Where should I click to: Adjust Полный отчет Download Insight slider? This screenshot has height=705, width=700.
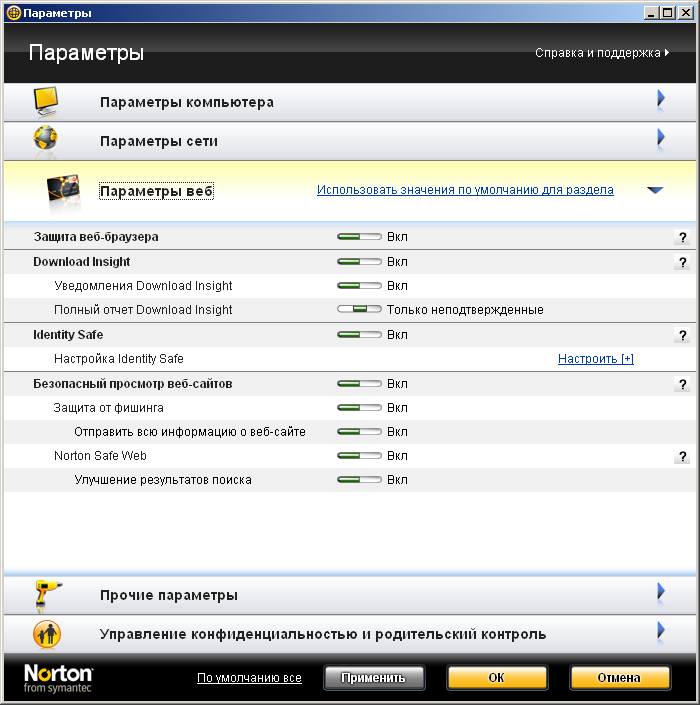[x=359, y=309]
